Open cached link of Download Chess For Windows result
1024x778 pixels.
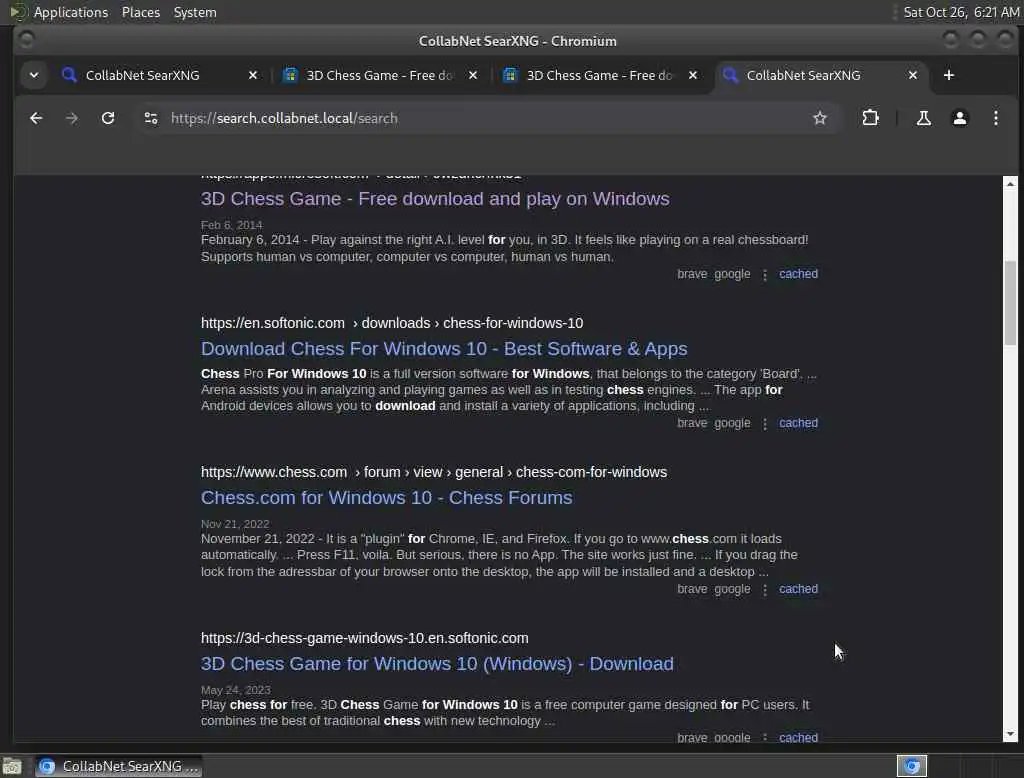click(798, 423)
